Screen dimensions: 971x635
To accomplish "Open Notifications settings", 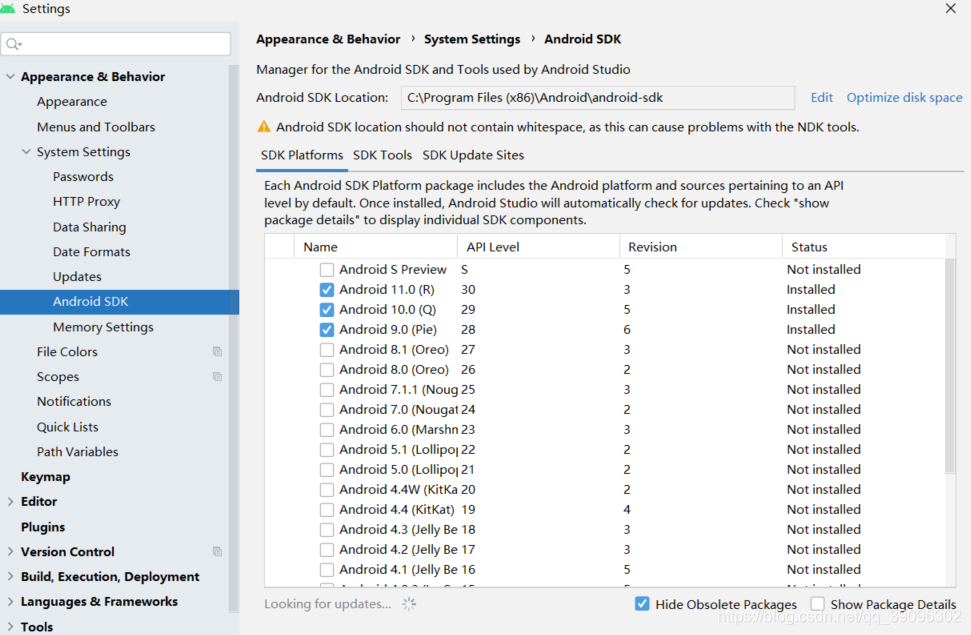I will tap(74, 401).
